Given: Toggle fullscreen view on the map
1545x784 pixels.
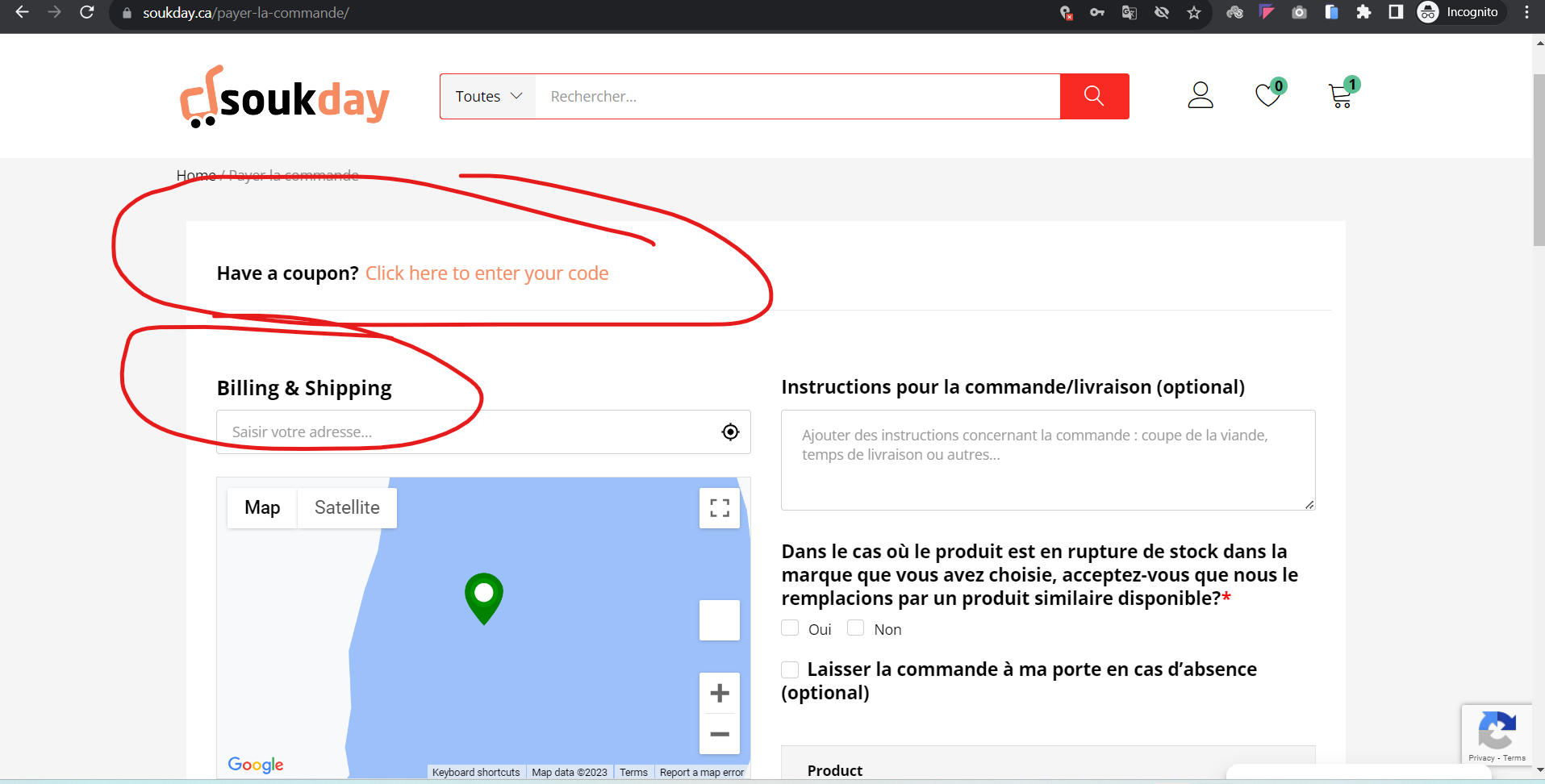Looking at the screenshot, I should (719, 508).
